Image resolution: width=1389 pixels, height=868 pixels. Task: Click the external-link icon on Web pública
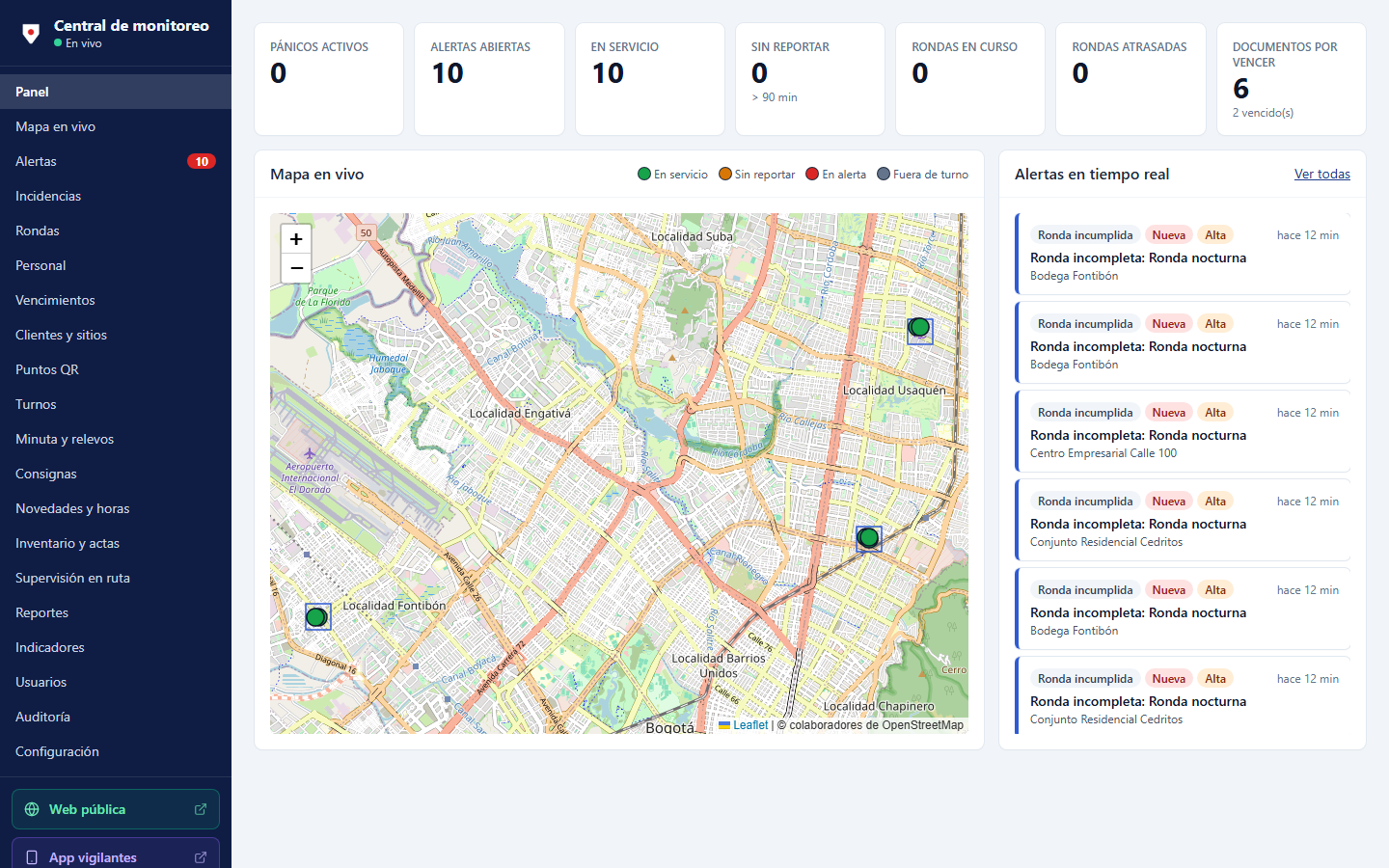201,809
